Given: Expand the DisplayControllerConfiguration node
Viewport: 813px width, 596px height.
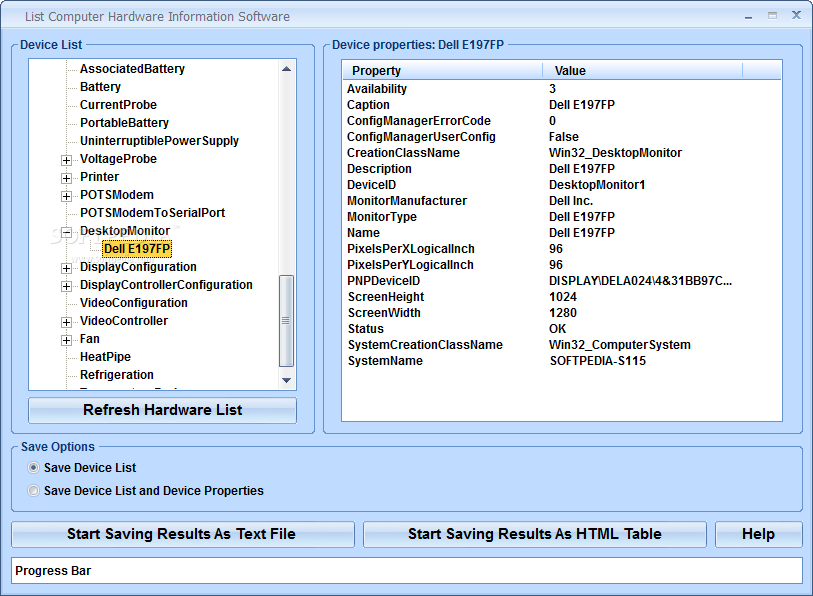Looking at the screenshot, I should pyautogui.click(x=66, y=286).
